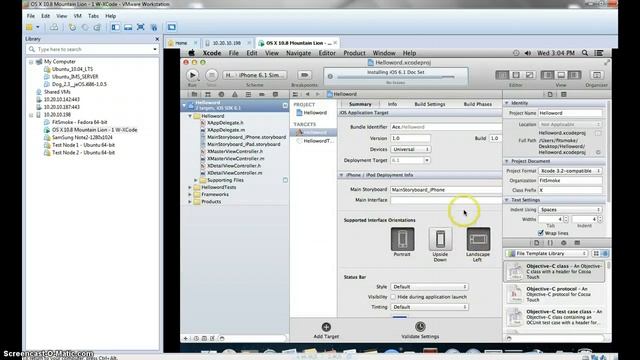Open the Xcode Product menu

[354, 53]
